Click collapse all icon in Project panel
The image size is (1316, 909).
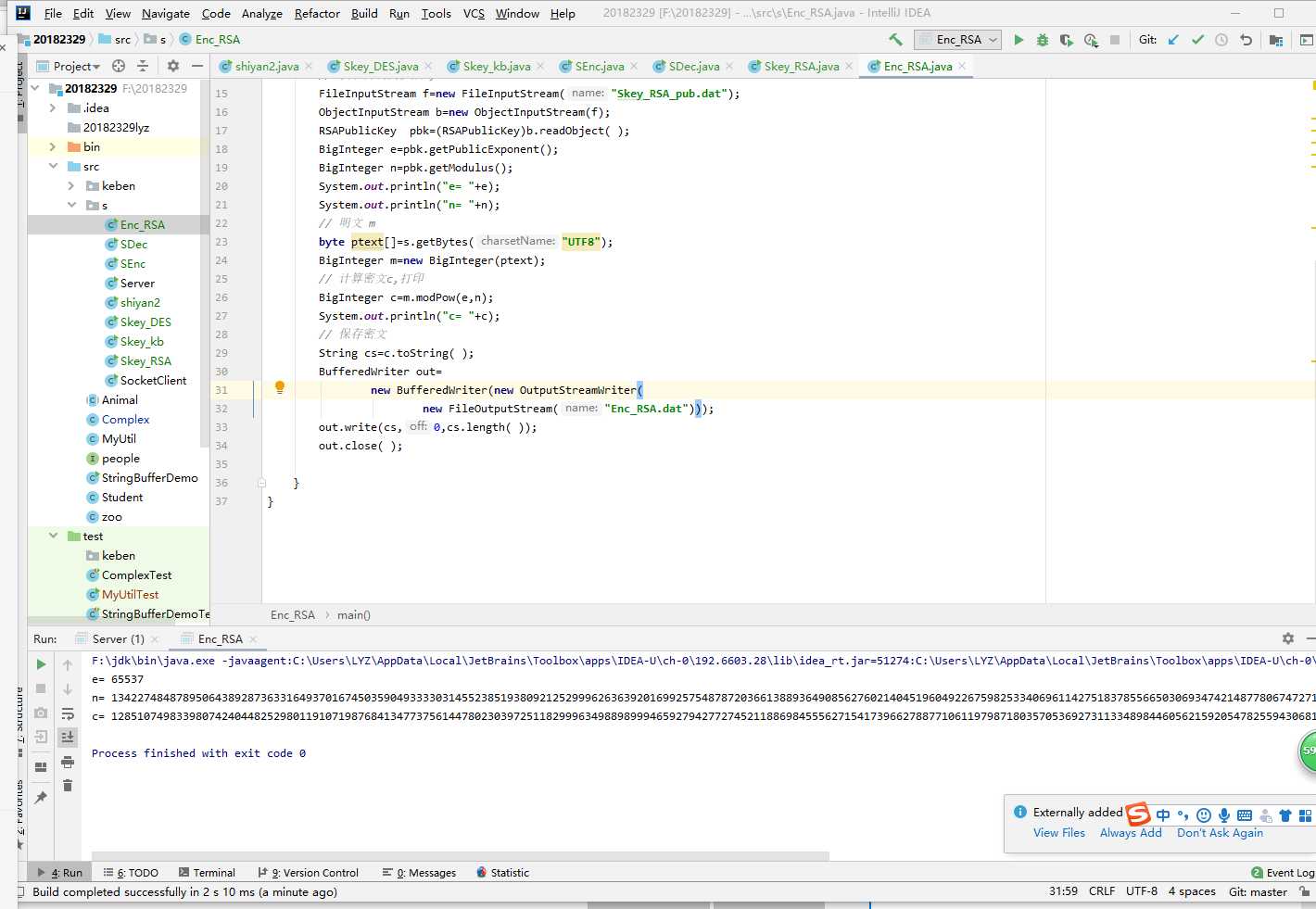(143, 66)
